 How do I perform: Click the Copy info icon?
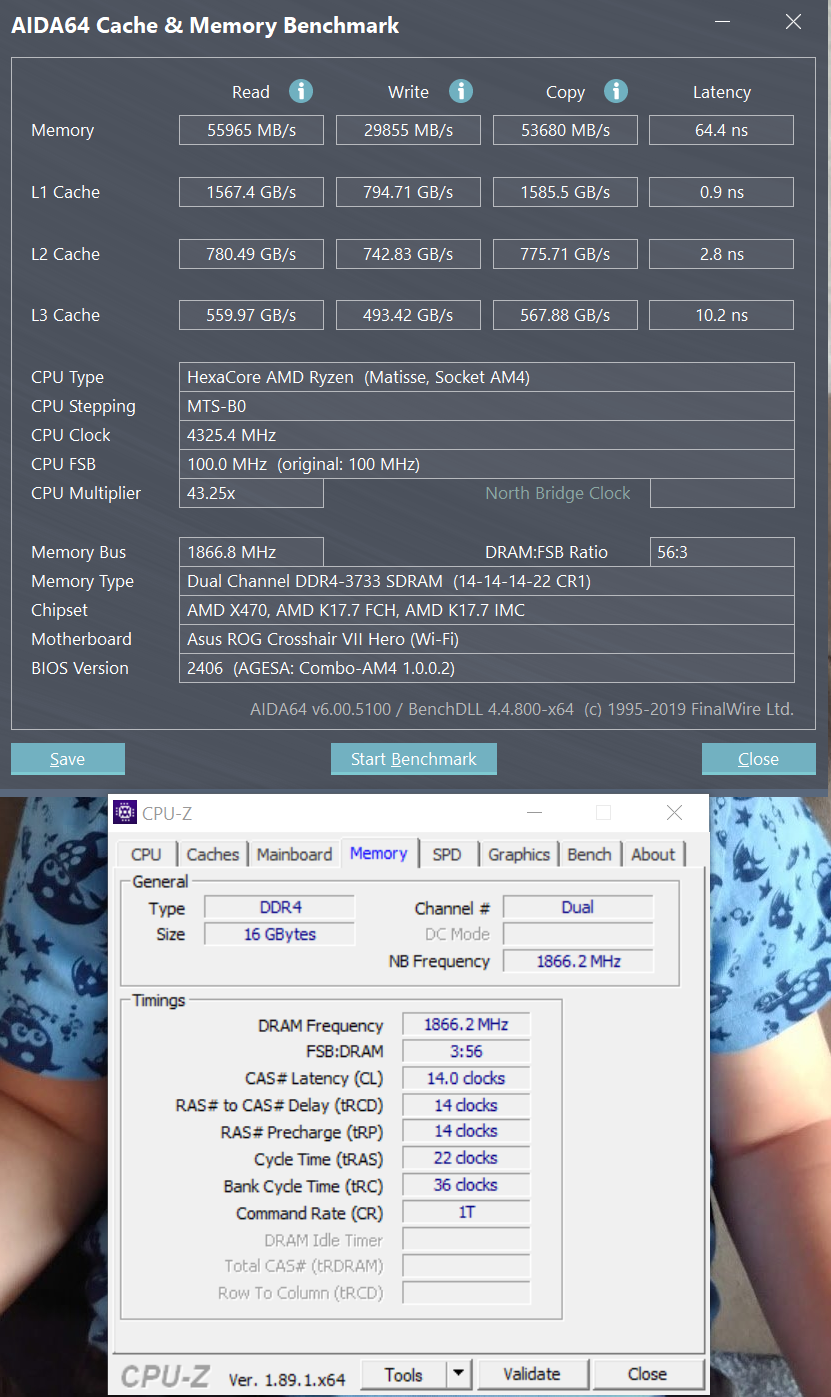pos(616,91)
